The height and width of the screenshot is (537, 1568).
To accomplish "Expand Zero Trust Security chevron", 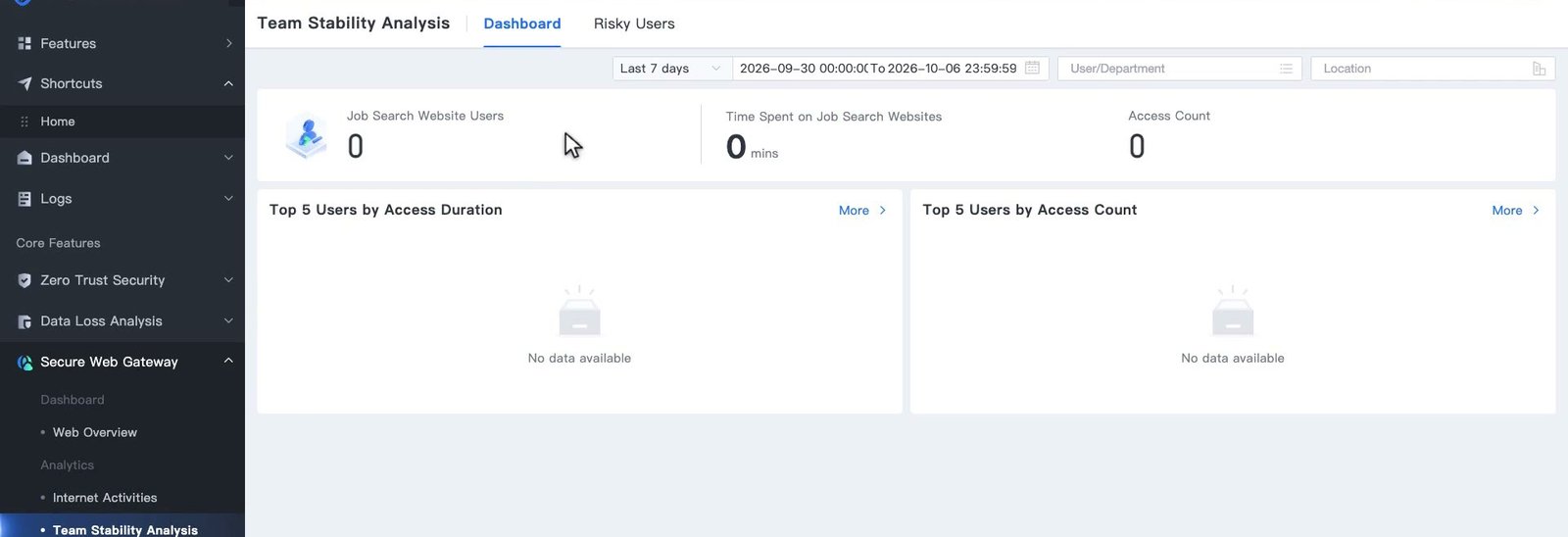I will 228,280.
